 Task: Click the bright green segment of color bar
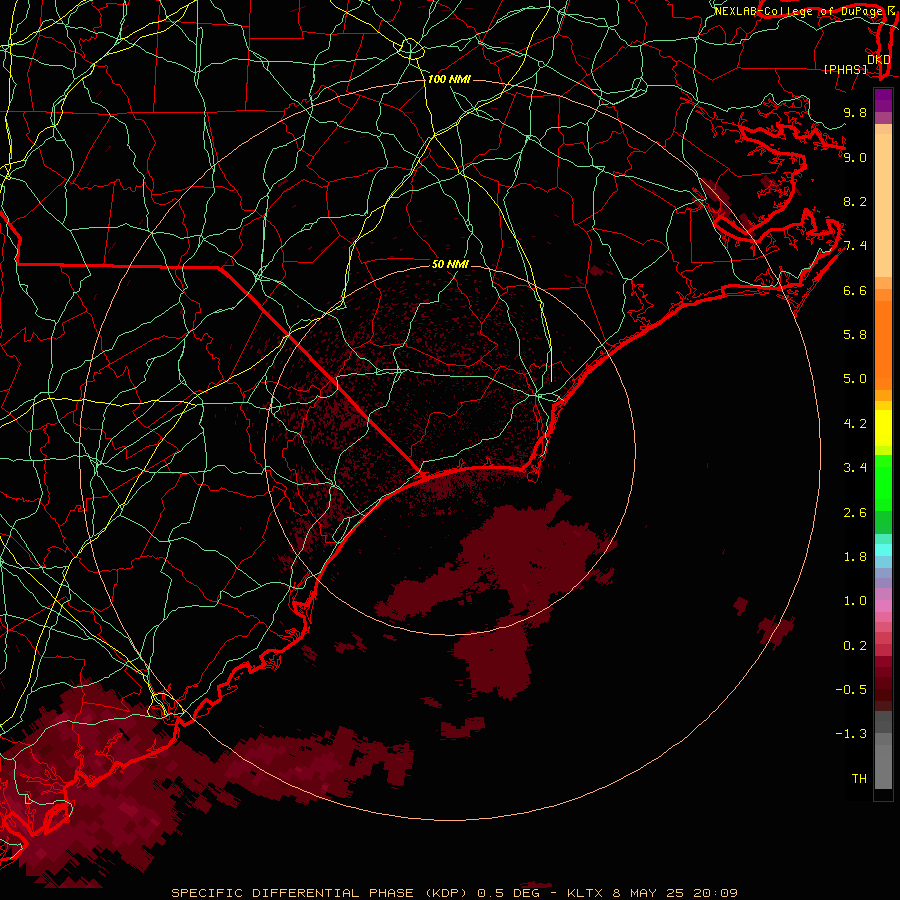point(883,481)
